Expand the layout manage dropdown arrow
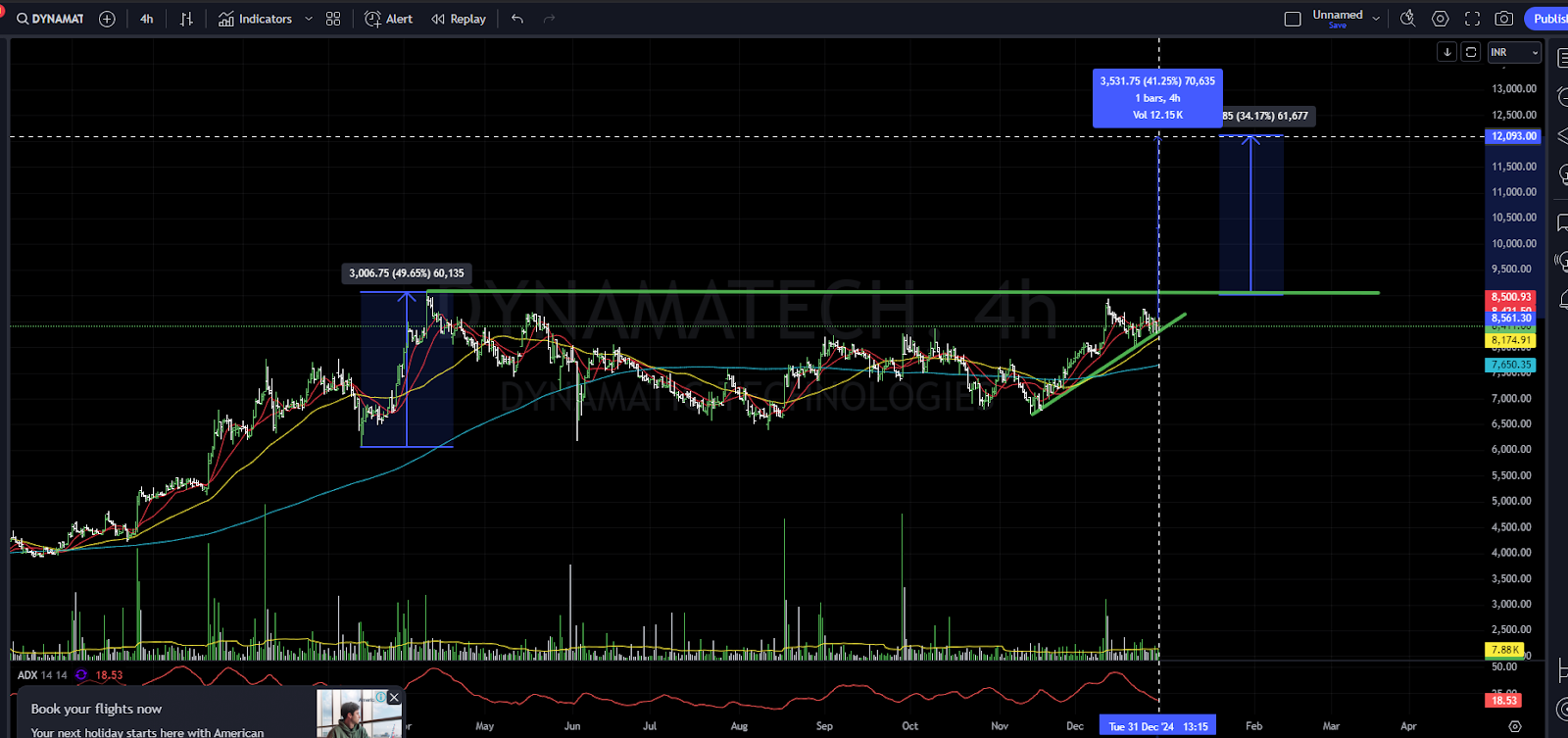The image size is (1568, 738). 1376,19
